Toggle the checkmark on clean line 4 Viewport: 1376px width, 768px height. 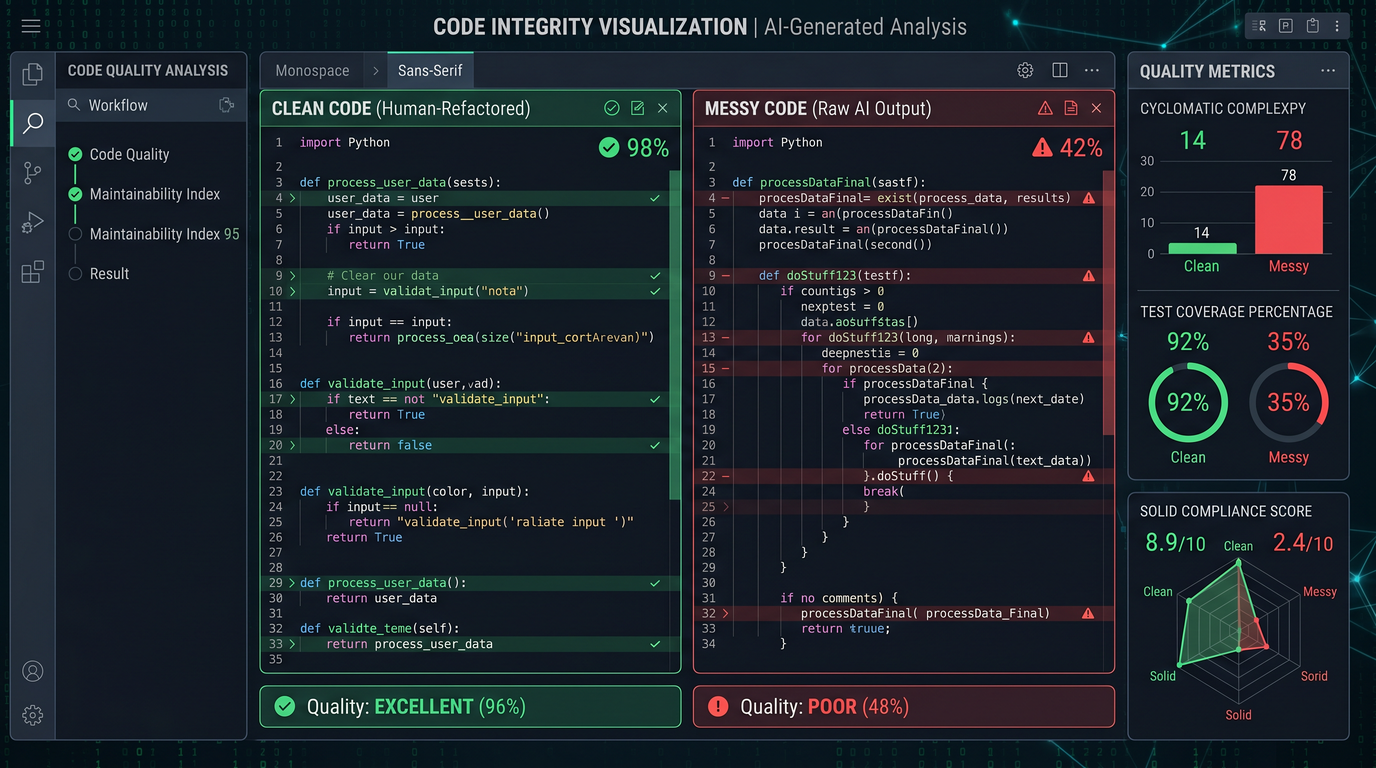[x=655, y=198]
